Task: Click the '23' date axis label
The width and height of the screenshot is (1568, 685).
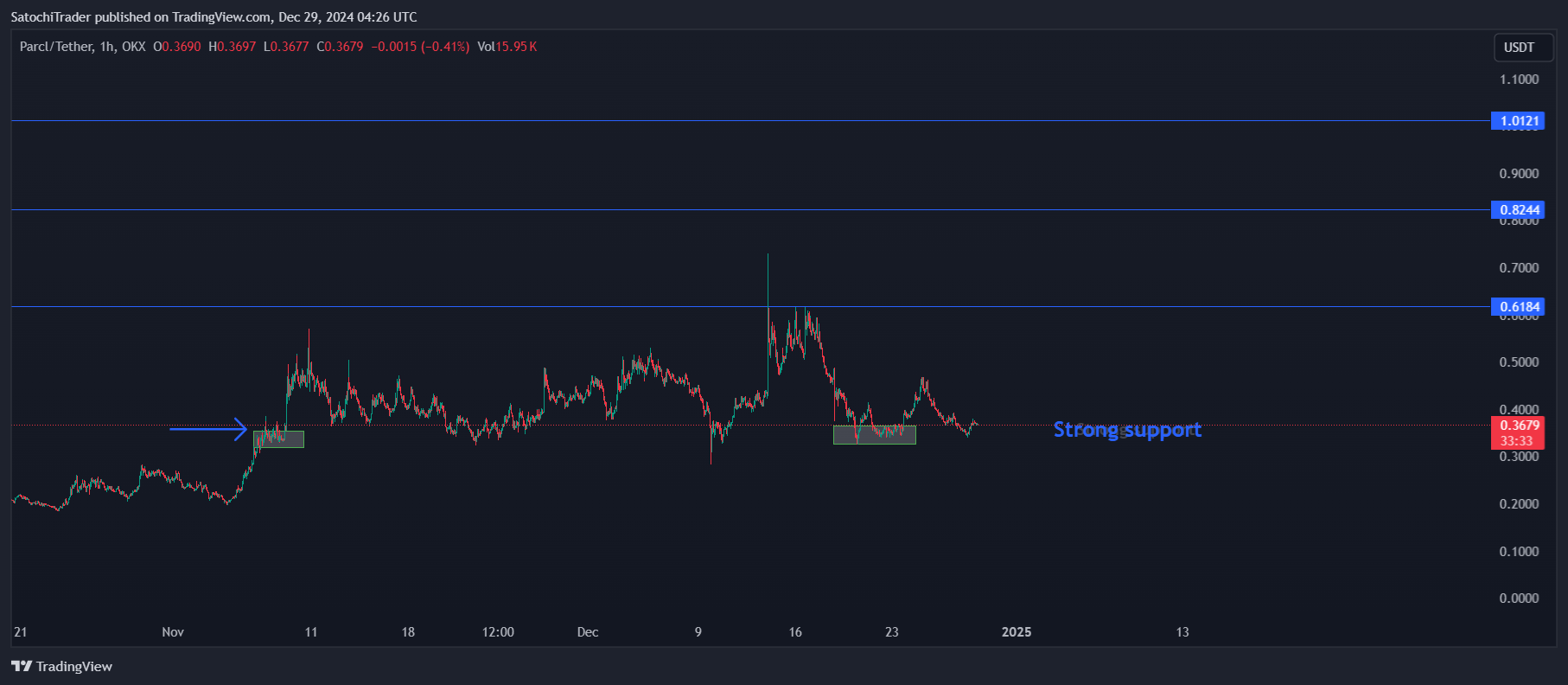Action: tap(892, 632)
